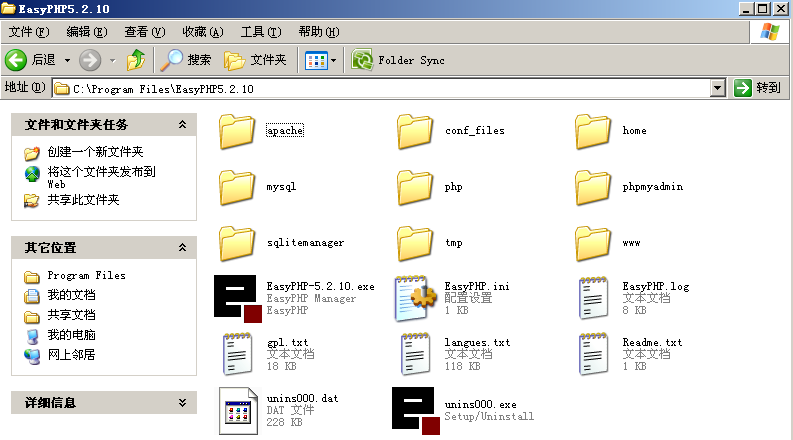
Task: Open the 收藏(A) menu
Action: coord(203,32)
